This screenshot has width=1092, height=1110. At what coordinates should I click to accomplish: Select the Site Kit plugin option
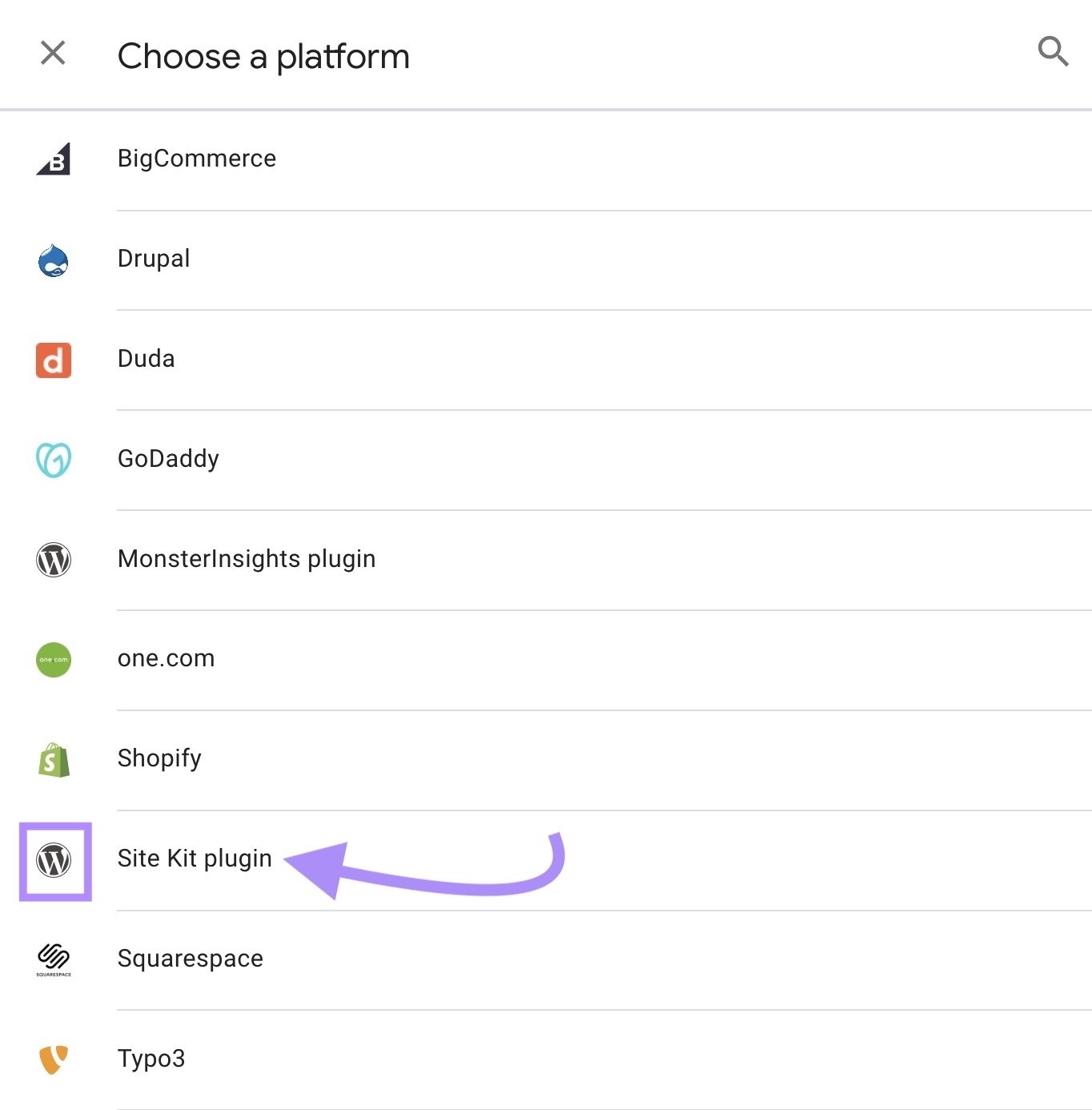195,859
